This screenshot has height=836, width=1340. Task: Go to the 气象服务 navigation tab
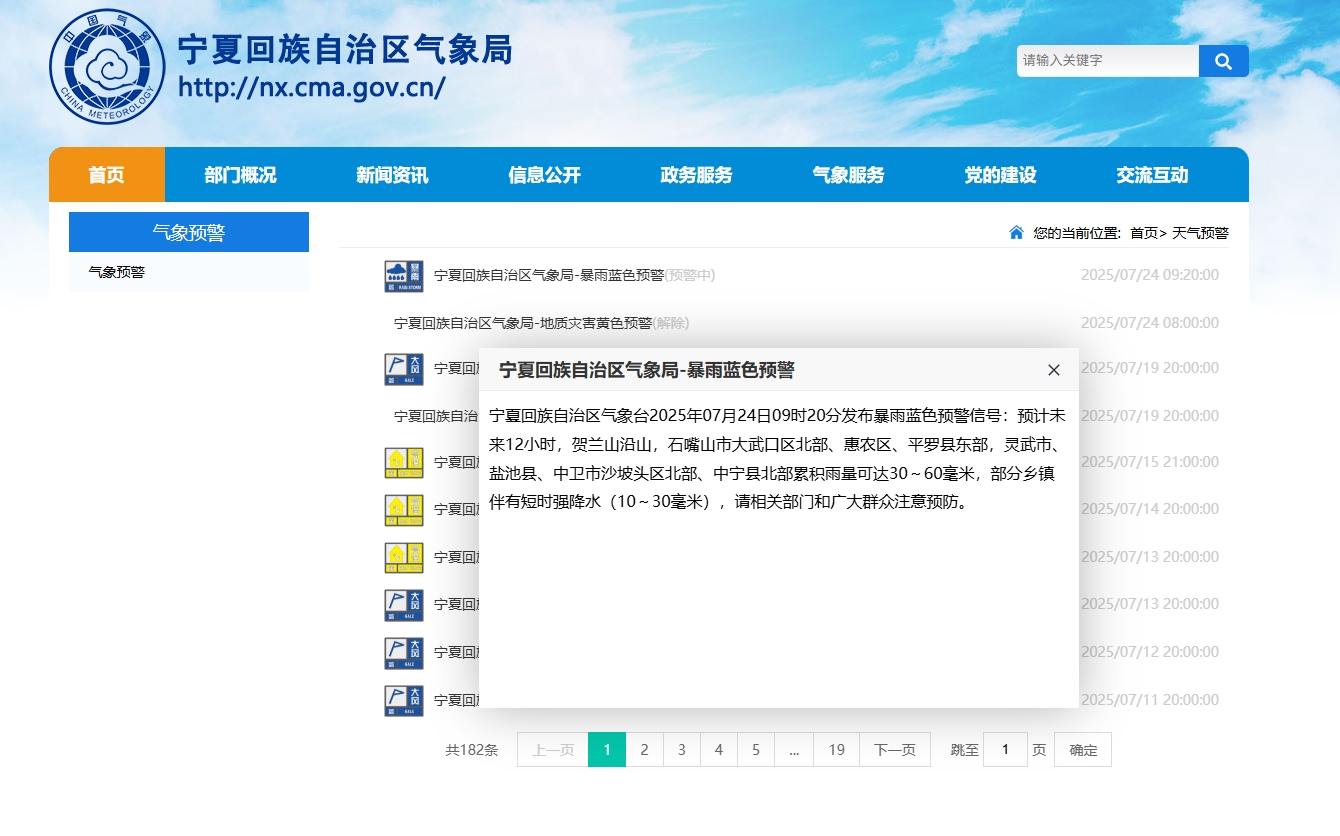click(848, 175)
